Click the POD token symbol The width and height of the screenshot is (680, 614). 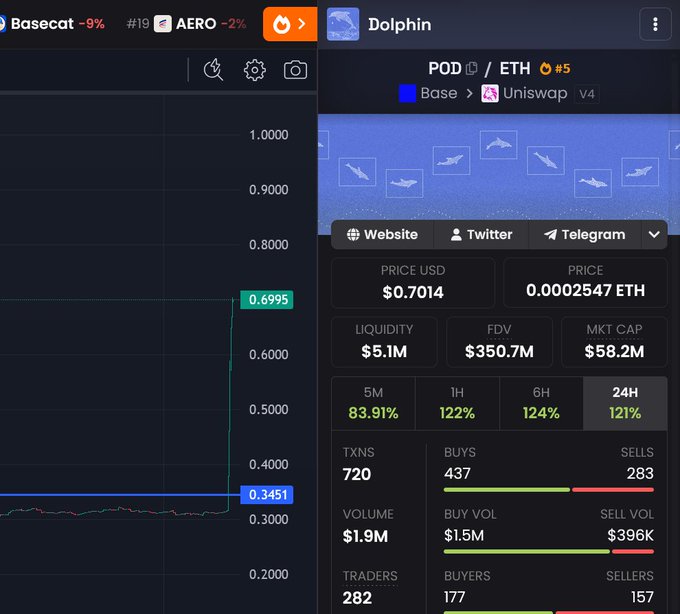pos(445,69)
